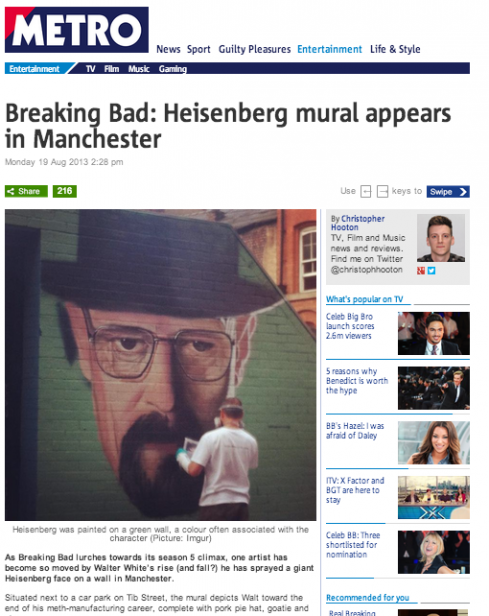Go to Guilty Pleasures section
Viewport: 489px width, 616px height.
(x=255, y=49)
